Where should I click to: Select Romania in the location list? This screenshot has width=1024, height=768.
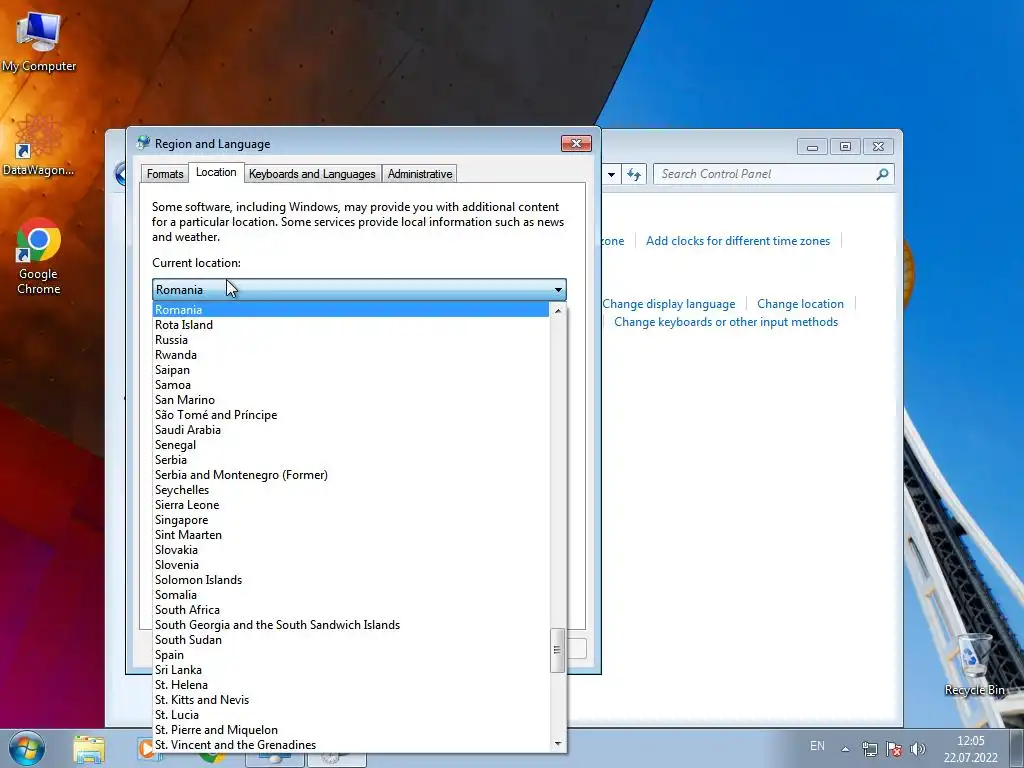[x=351, y=310]
